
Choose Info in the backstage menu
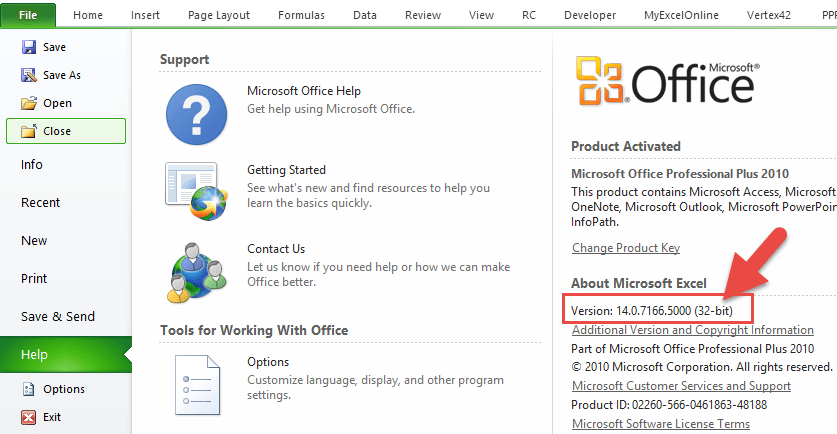coord(31,164)
